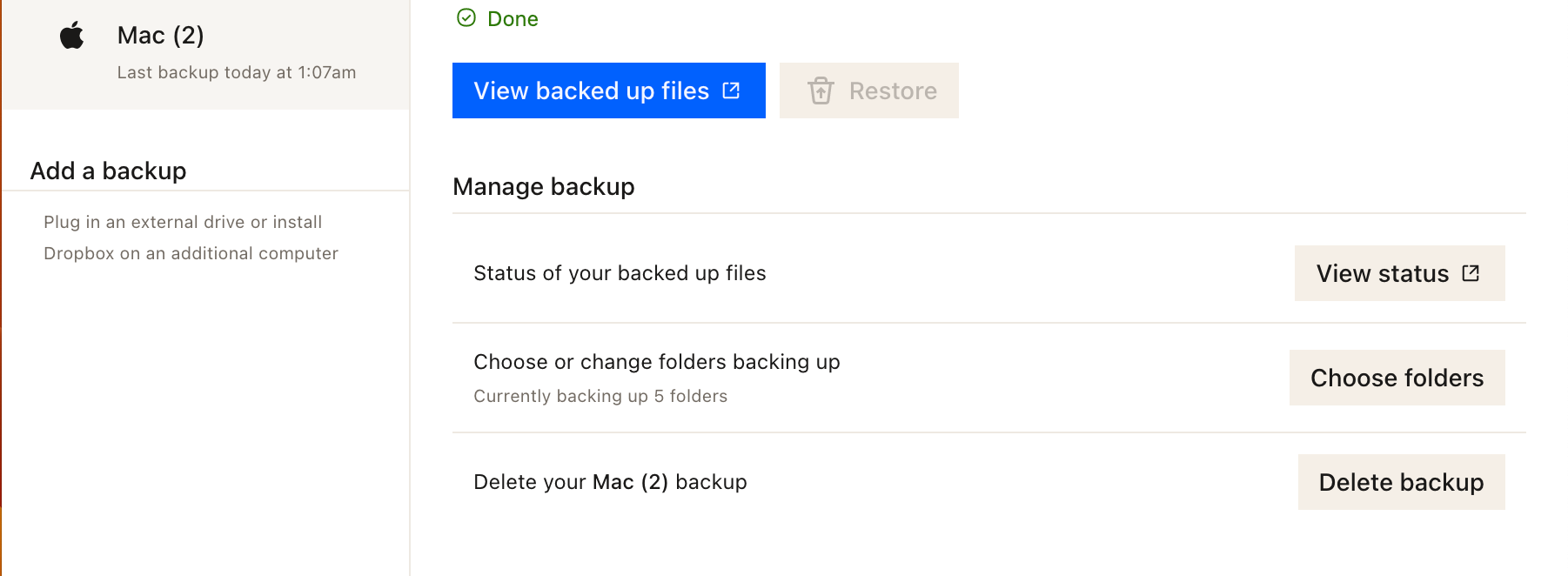This screenshot has width=1568, height=576.
Task: Click Choose folders to change backed up folders
Action: (1397, 378)
